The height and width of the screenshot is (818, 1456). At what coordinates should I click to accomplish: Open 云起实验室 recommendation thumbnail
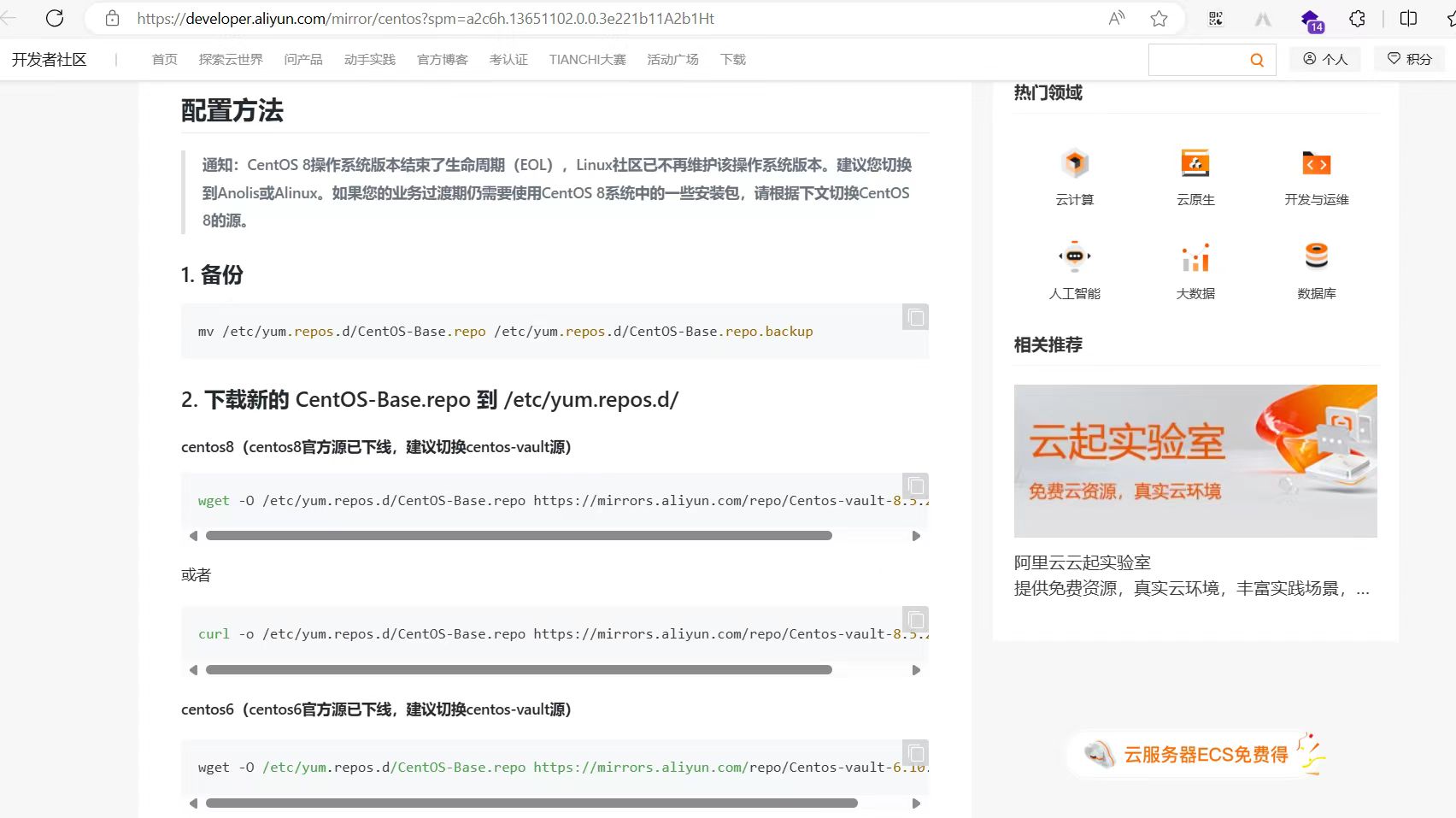(1195, 461)
